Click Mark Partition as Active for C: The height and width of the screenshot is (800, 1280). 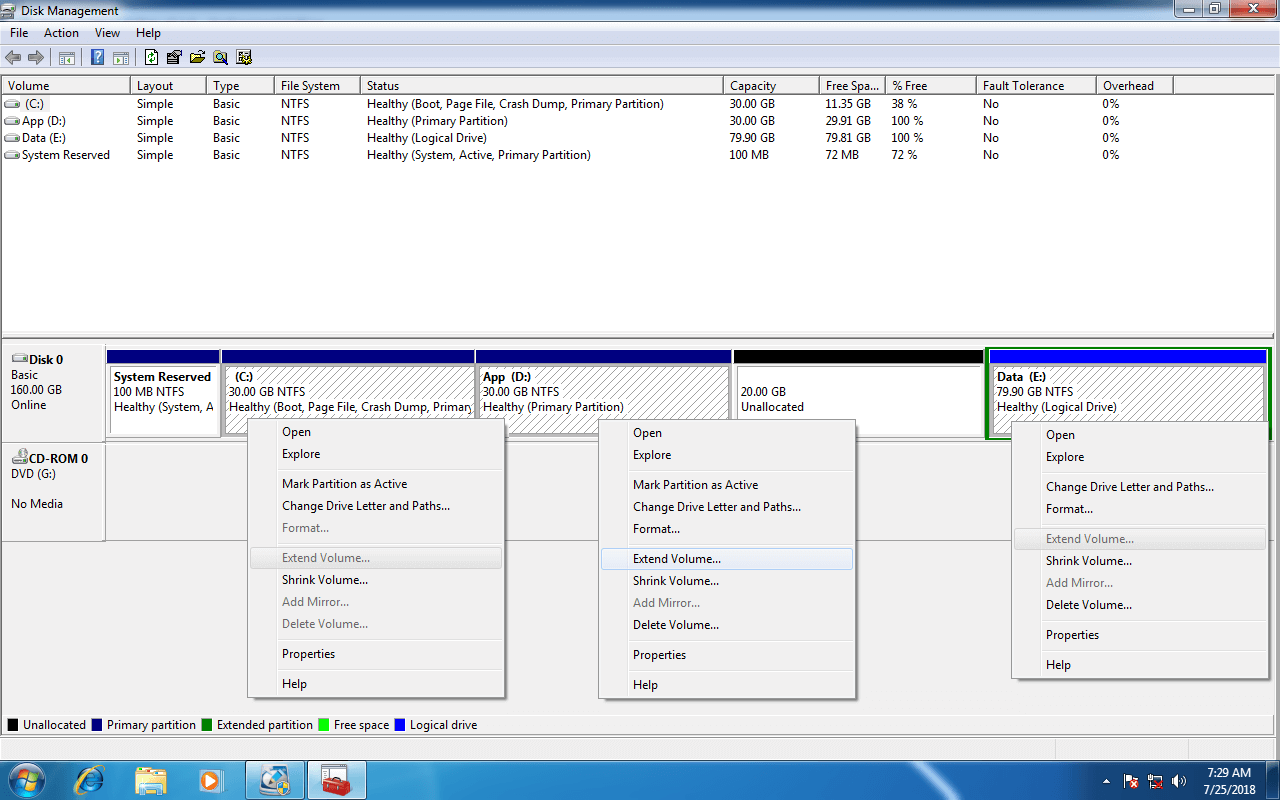344,484
